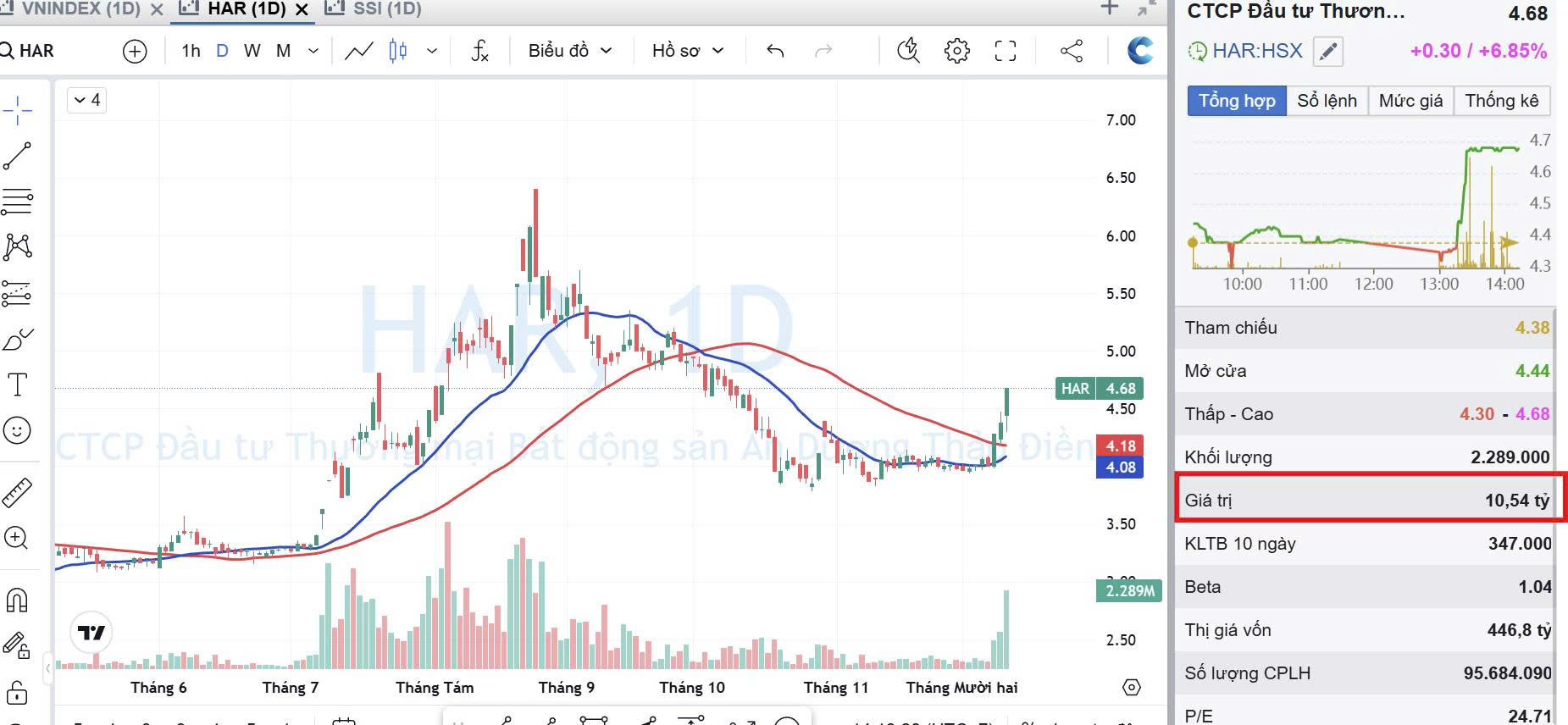Open the Hồ sơ dropdown menu
Viewport: 1568px width, 725px height.
687,51
